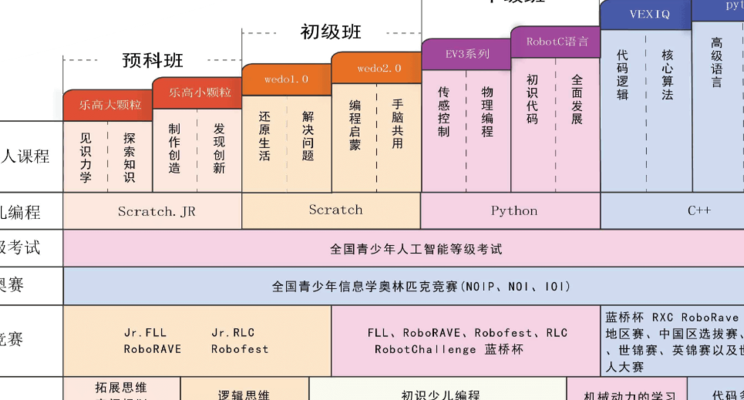
Task: Click the Python cell
Action: (x=511, y=211)
